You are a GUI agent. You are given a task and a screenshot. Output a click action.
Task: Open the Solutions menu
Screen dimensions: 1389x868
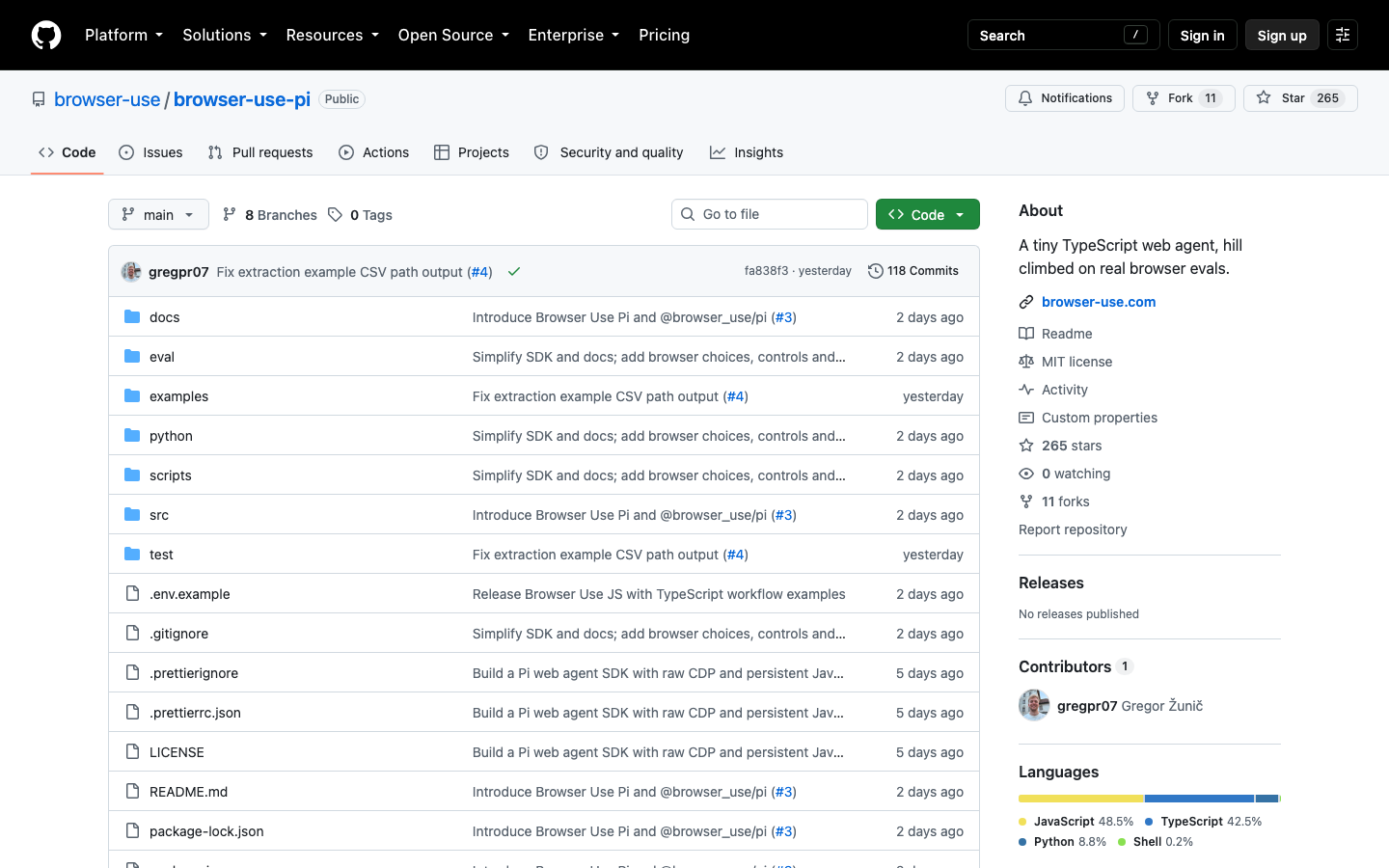click(x=225, y=35)
